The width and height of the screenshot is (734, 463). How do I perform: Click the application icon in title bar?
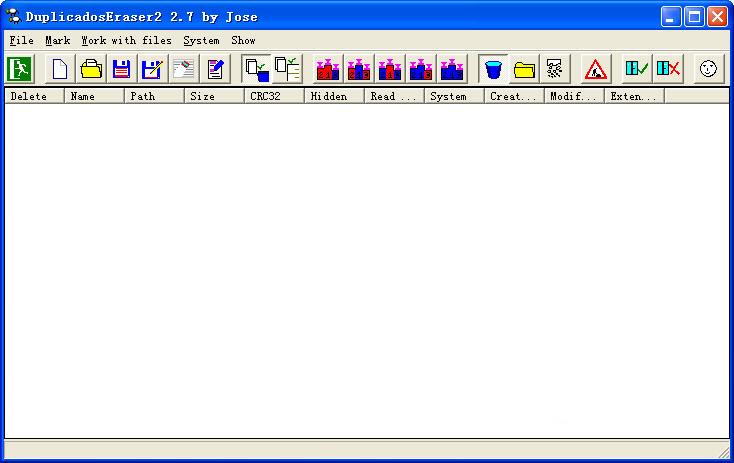click(14, 17)
